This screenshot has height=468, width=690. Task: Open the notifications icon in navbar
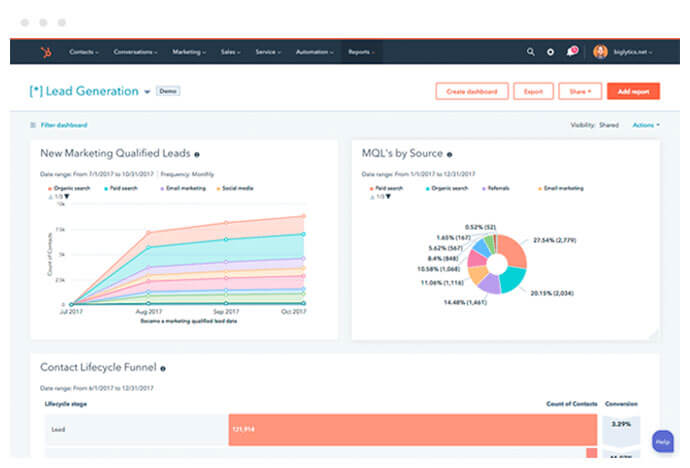[x=571, y=52]
